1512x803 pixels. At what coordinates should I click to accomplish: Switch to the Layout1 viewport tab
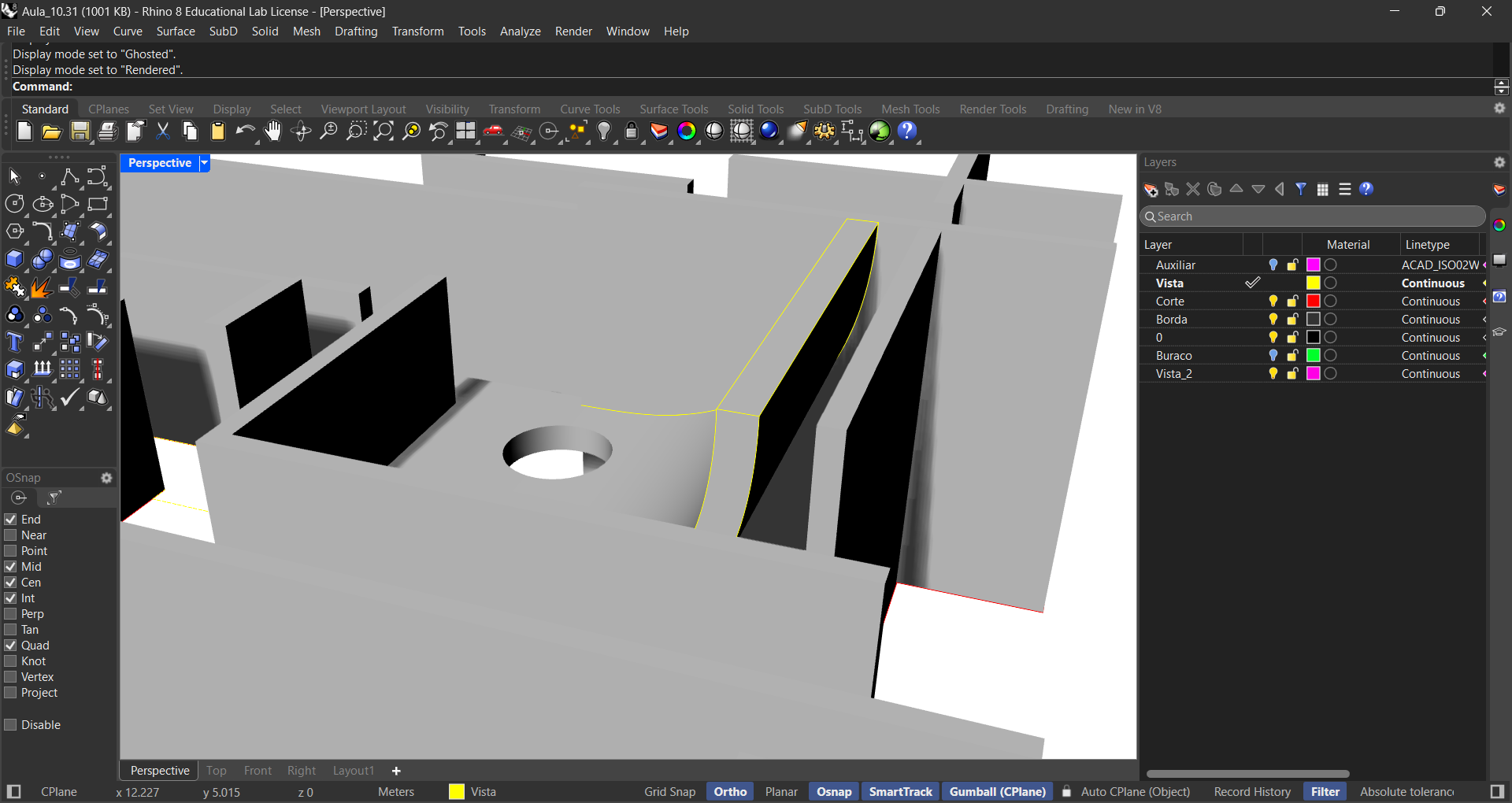pyautogui.click(x=353, y=771)
